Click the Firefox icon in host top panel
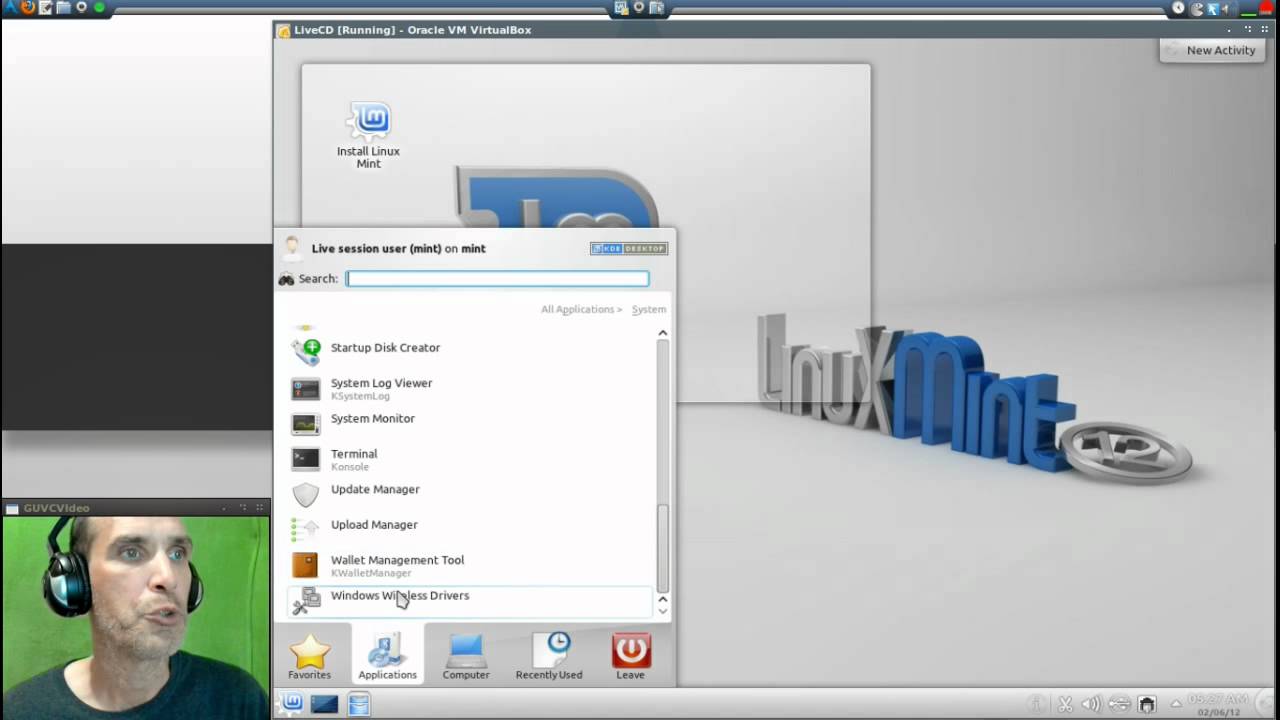 (27, 8)
